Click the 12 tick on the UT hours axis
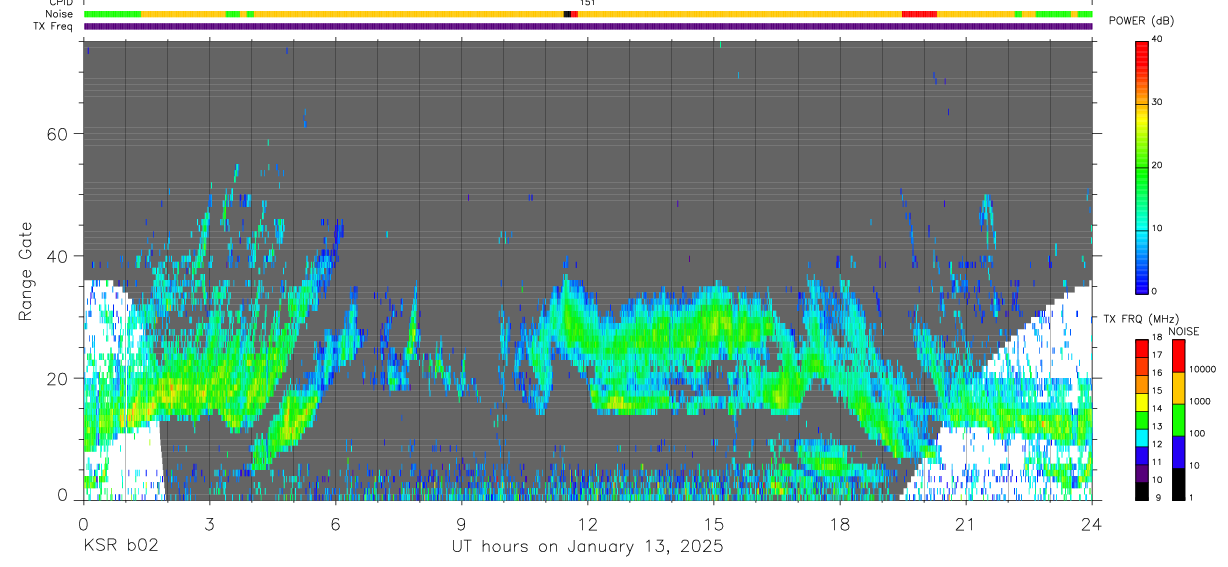The height and width of the screenshot is (567, 1228). coord(588,523)
